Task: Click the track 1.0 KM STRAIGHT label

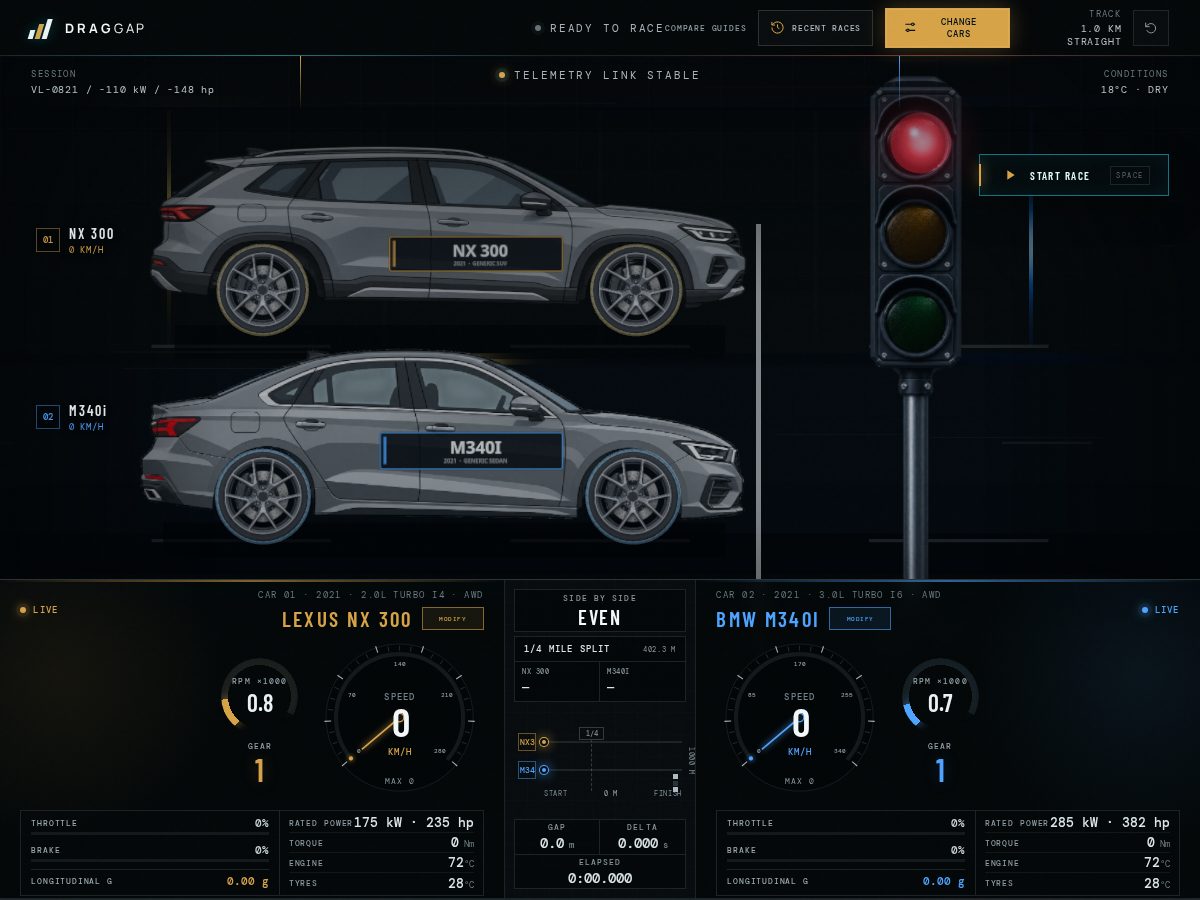Action: pyautogui.click(x=1094, y=35)
